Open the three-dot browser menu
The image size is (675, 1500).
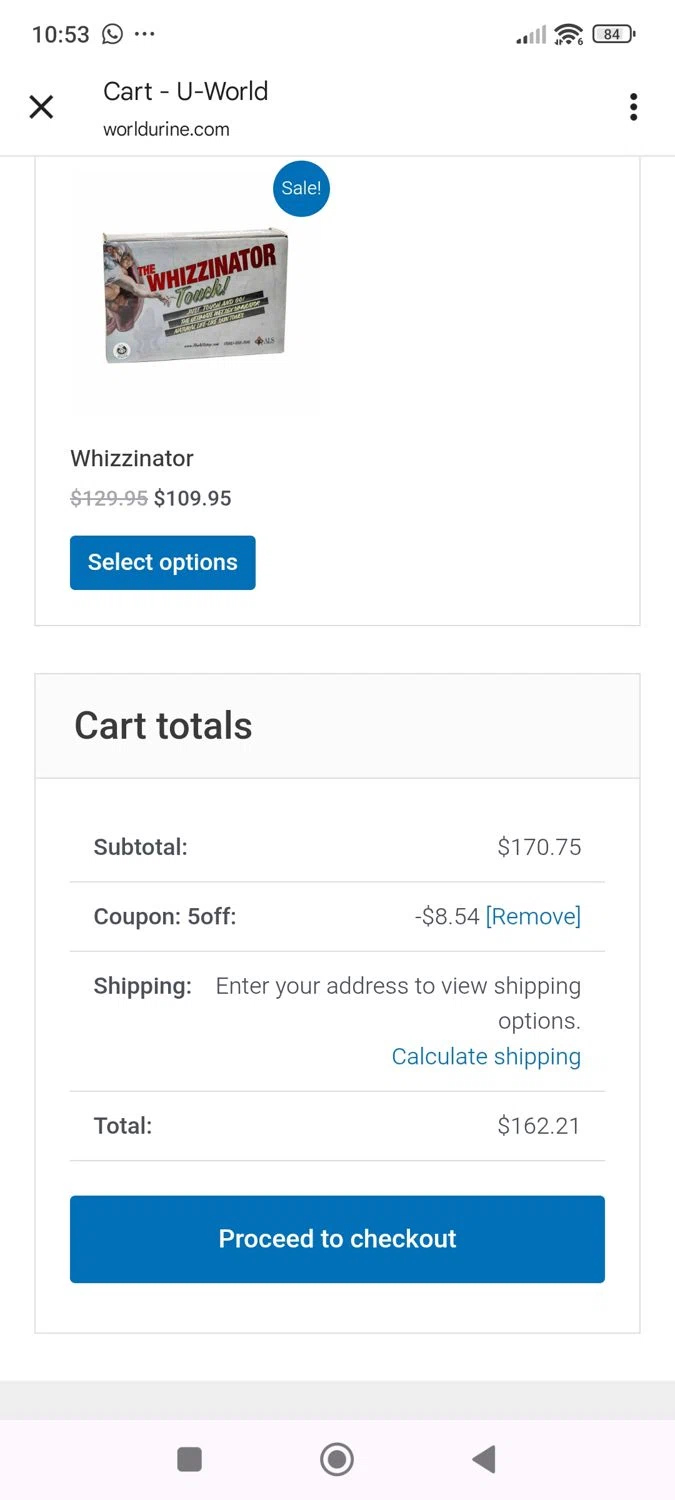(633, 107)
